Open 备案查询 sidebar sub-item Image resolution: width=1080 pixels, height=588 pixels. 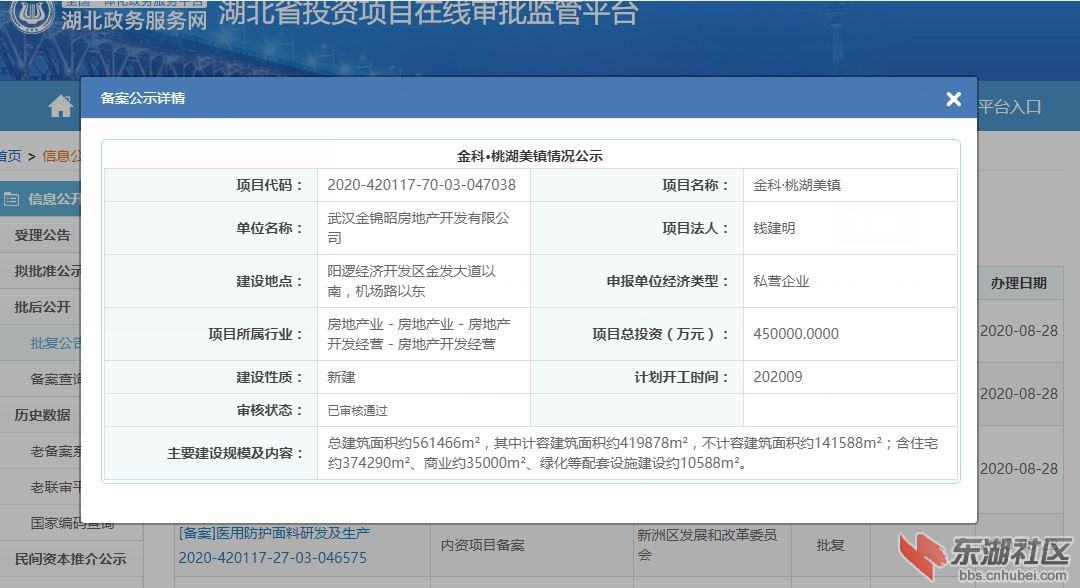click(56, 379)
